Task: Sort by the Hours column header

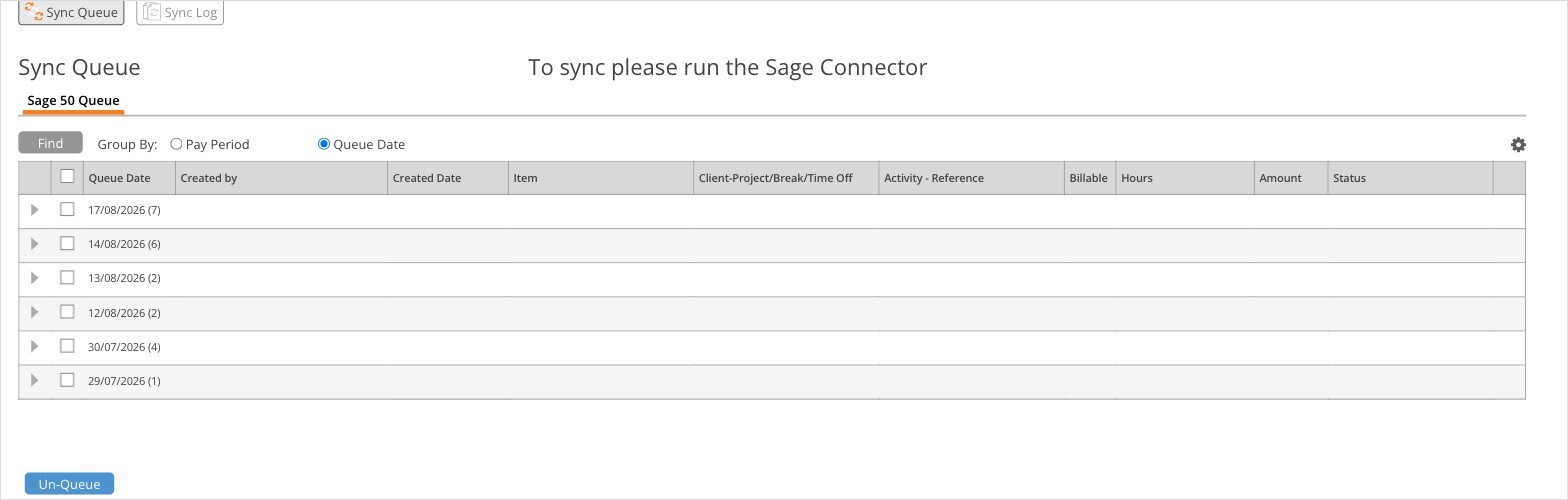Action: [x=1185, y=178]
